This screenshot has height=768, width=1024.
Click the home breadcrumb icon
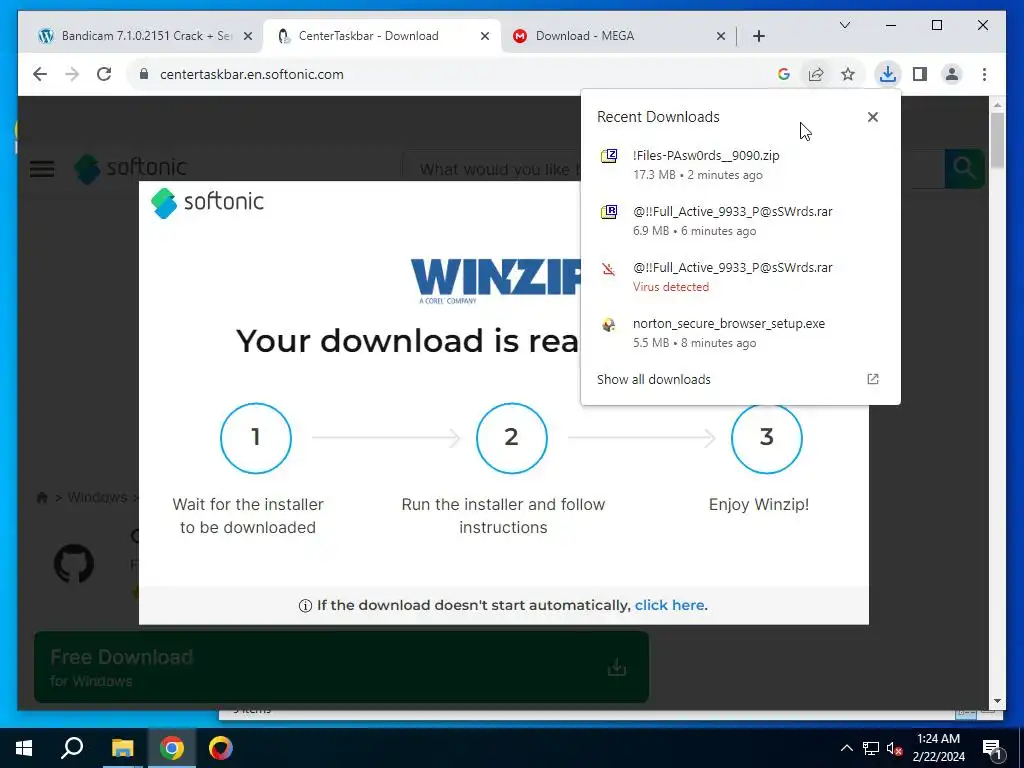(42, 498)
